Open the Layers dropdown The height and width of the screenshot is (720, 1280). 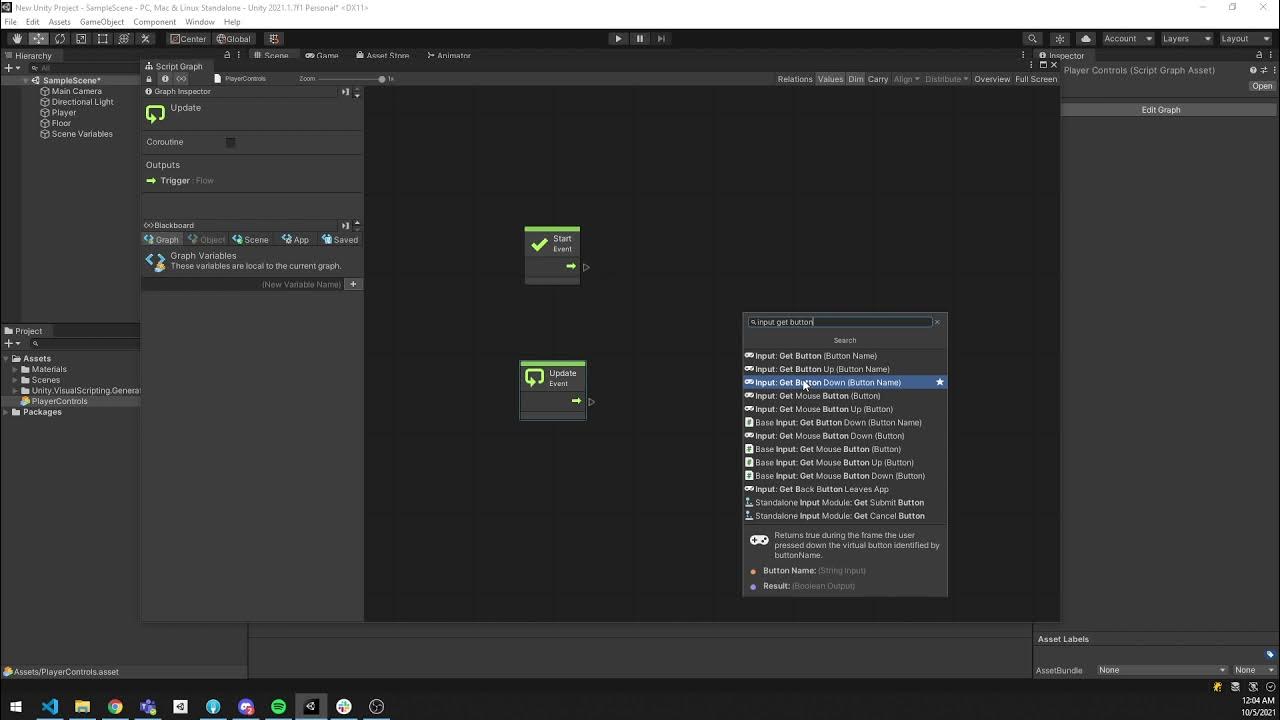tap(1186, 39)
